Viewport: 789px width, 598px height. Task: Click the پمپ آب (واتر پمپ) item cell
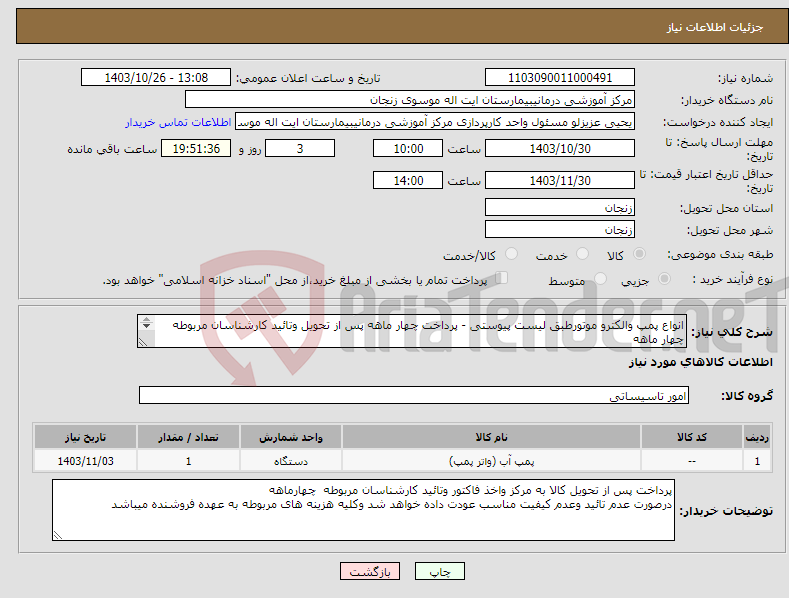(x=492, y=461)
